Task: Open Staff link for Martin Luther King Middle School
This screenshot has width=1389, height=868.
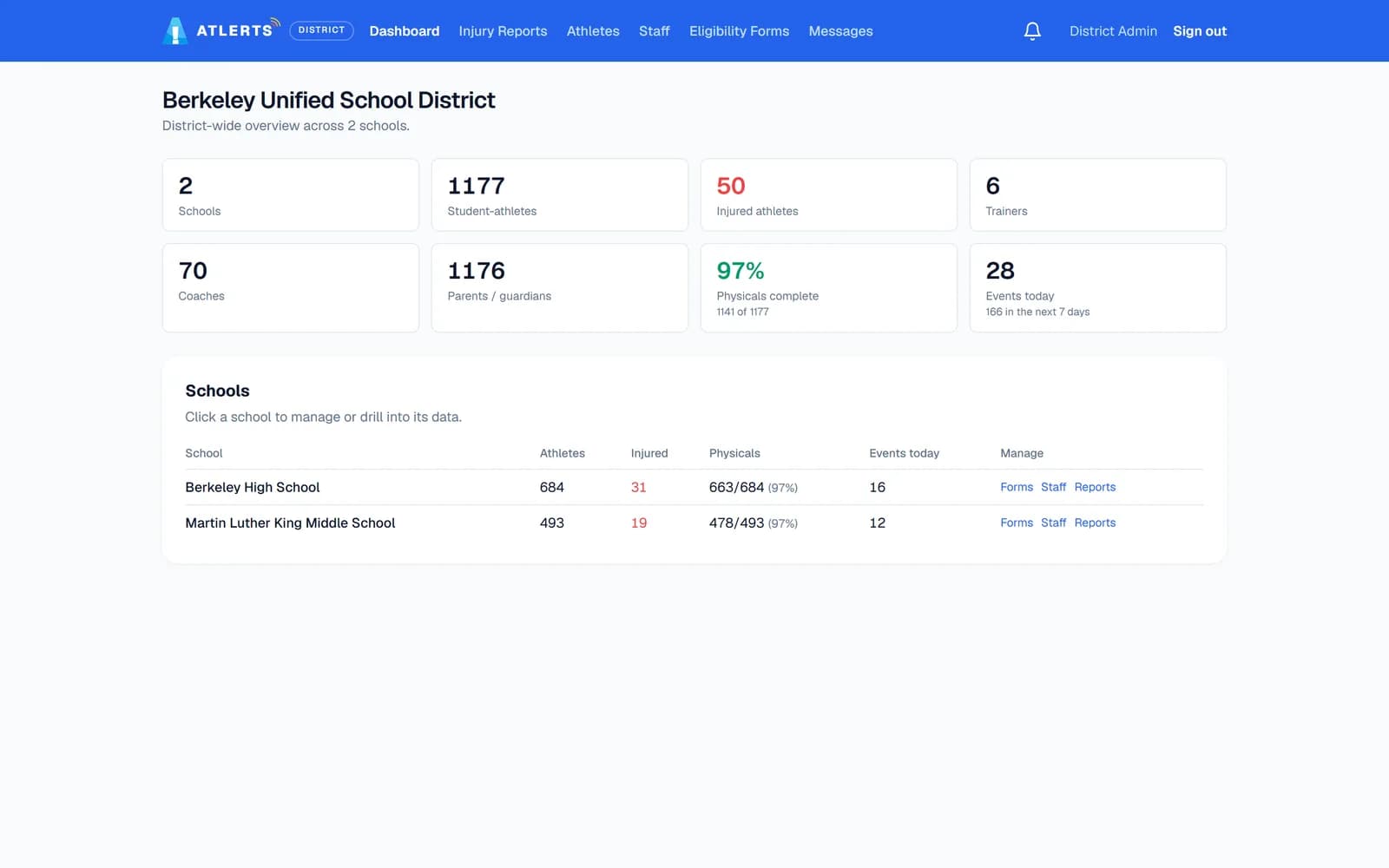Action: point(1053,523)
